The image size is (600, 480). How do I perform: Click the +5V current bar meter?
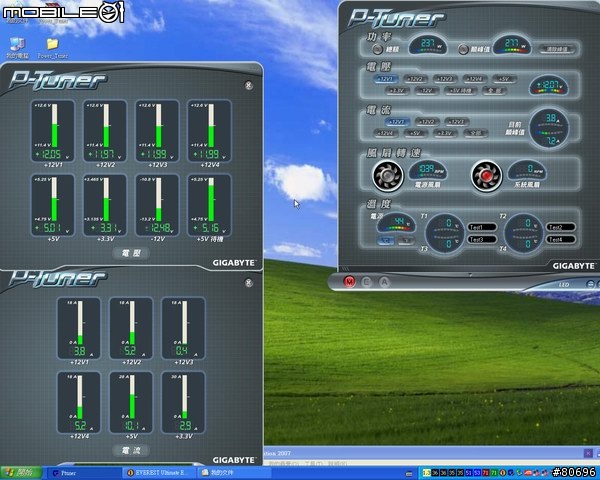coord(131,402)
